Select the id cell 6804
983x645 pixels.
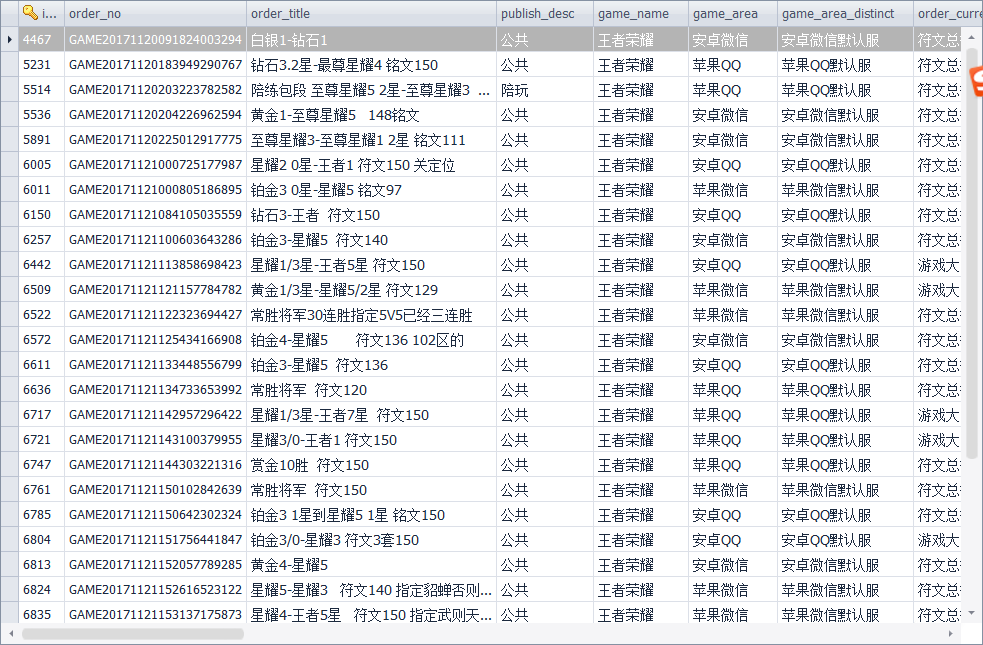[x=41, y=540]
